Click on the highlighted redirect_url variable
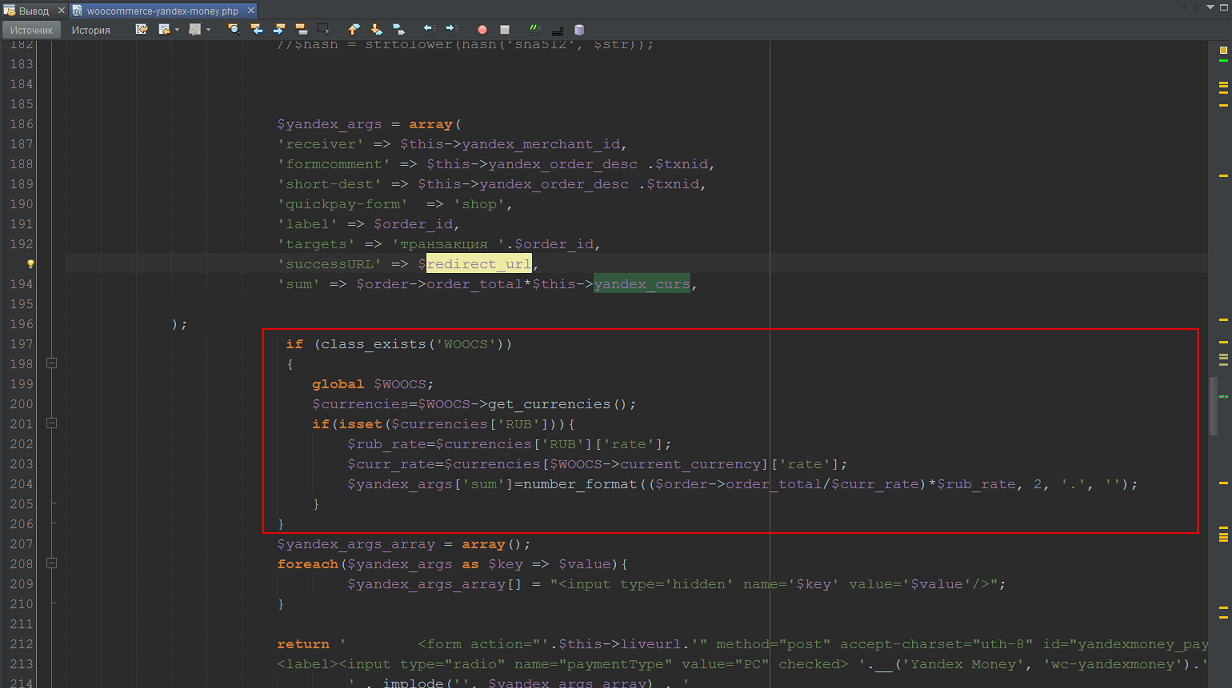Screen dimensions: 1232x688 click(x=479, y=264)
